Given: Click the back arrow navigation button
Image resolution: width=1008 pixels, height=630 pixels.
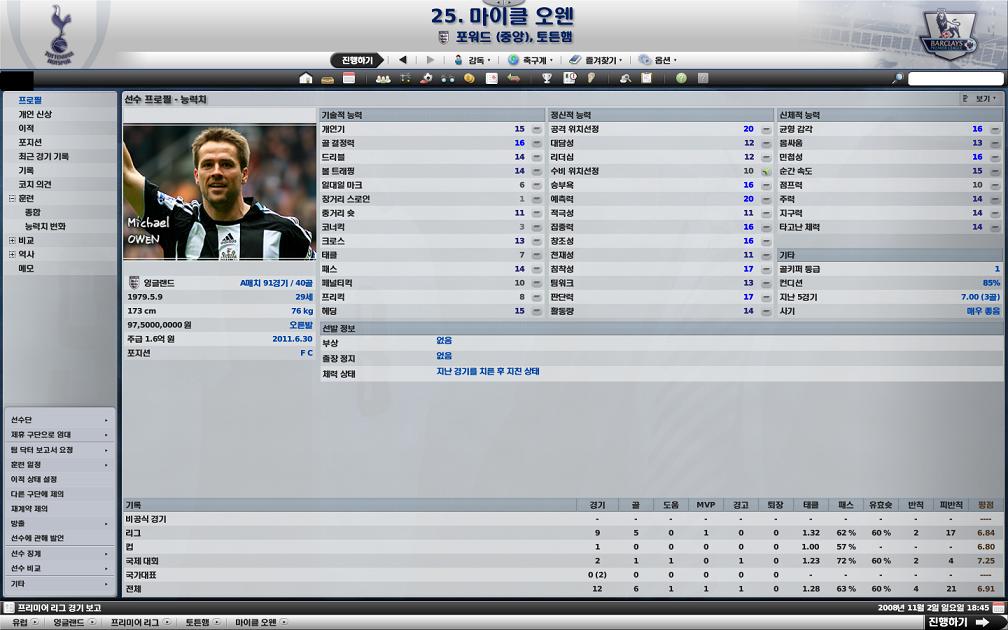Looking at the screenshot, I should (403, 60).
